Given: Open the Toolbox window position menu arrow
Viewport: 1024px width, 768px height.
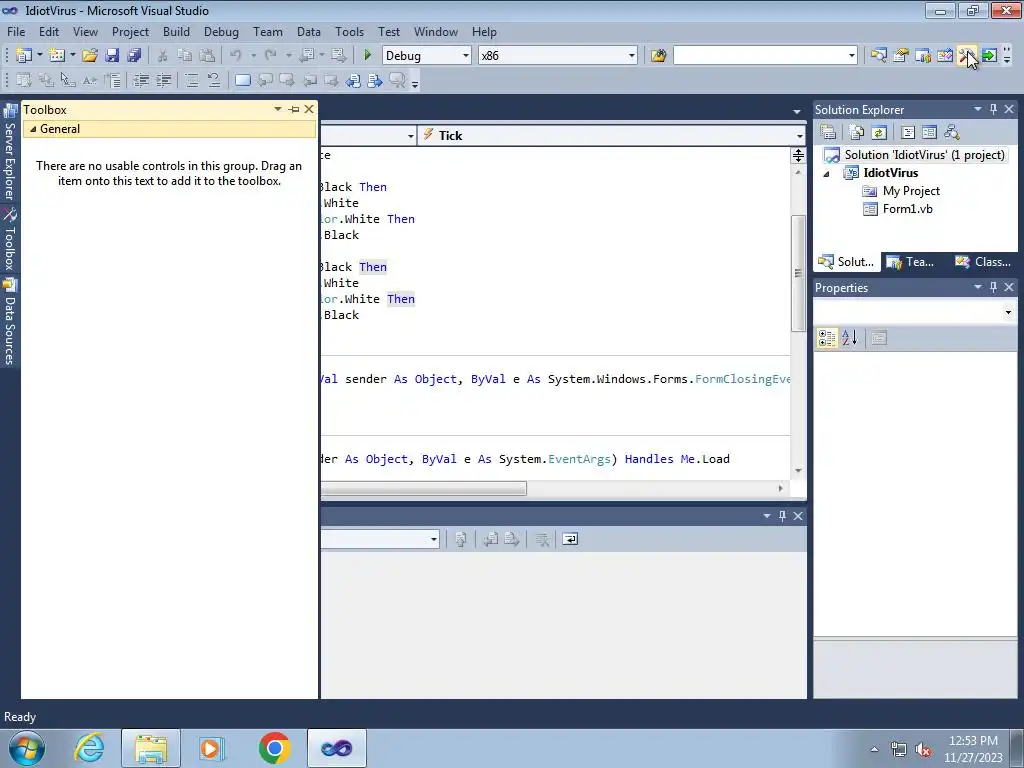Looking at the screenshot, I should click(x=278, y=109).
